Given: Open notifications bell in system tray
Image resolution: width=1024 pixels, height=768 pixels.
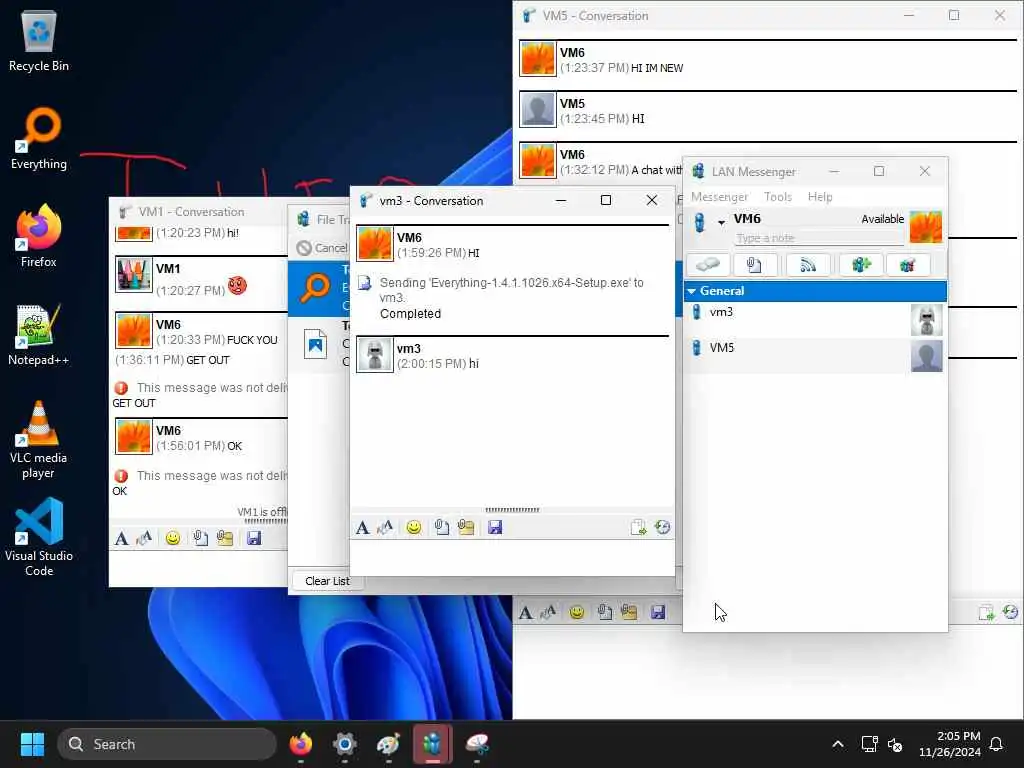Looking at the screenshot, I should (x=997, y=744).
